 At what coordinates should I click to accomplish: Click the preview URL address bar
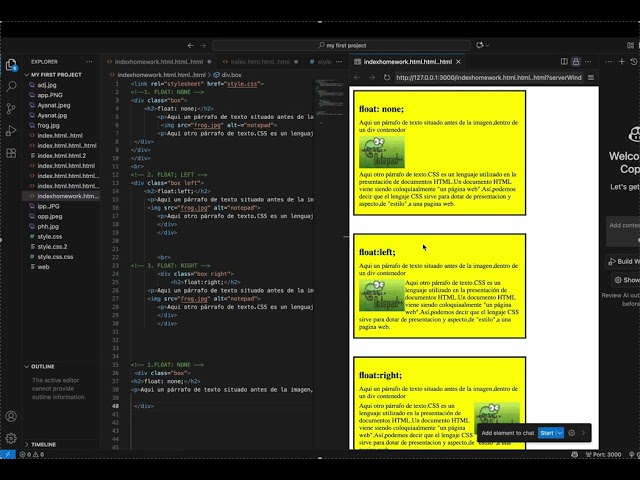pos(489,77)
